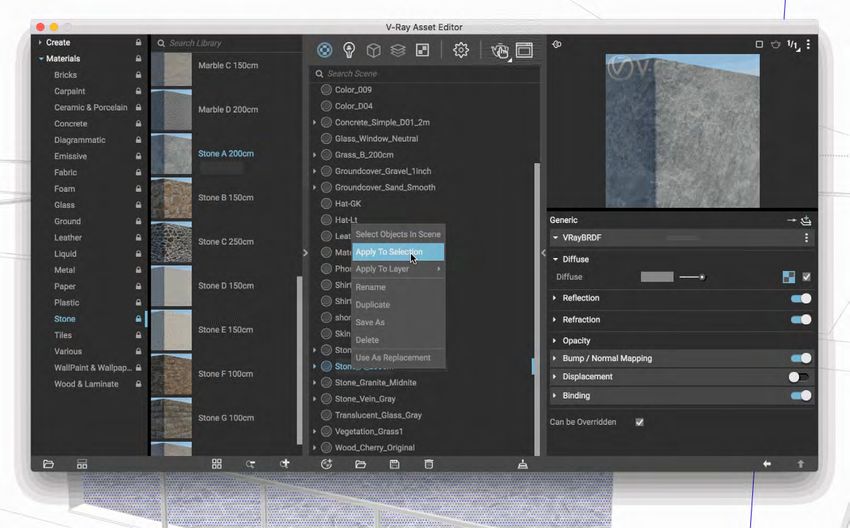Select the Concrete library category
Image resolution: width=850 pixels, height=528 pixels.
(x=70, y=124)
